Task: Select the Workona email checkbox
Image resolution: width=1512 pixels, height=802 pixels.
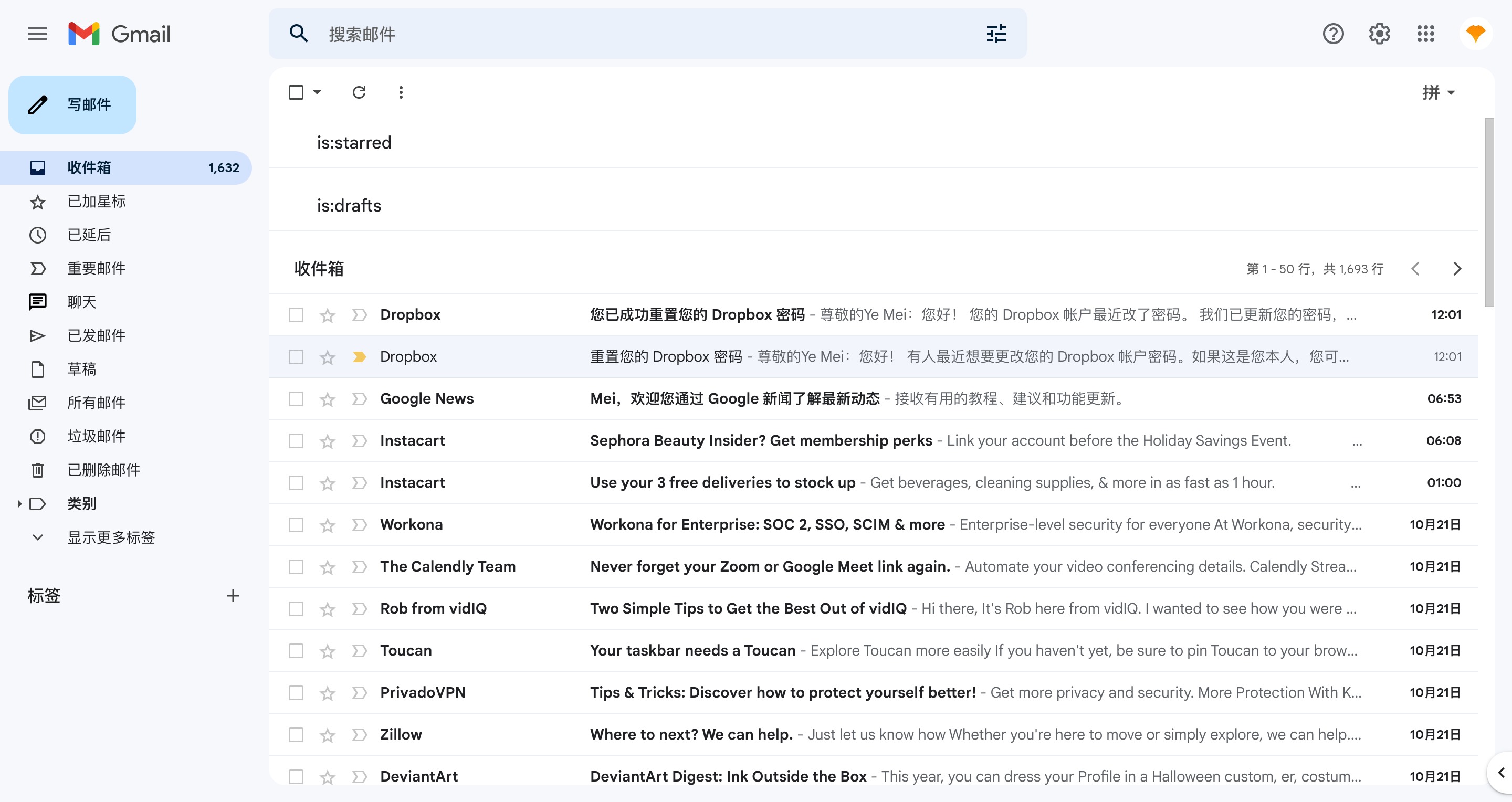Action: click(296, 524)
